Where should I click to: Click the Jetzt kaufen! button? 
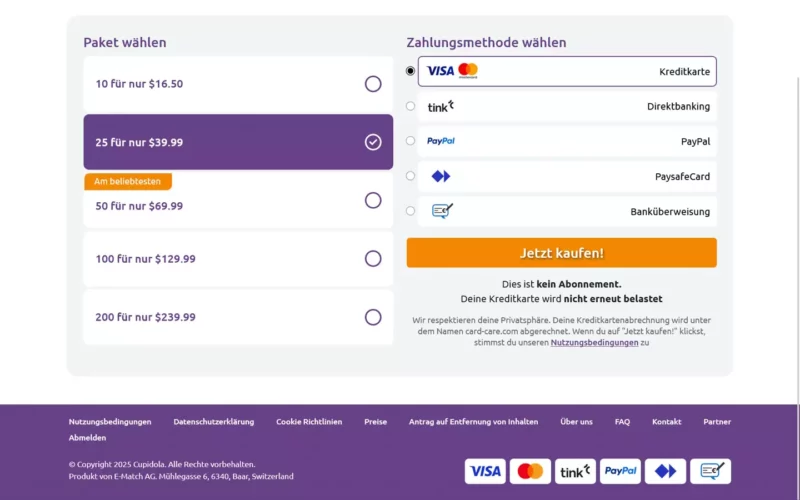point(562,253)
